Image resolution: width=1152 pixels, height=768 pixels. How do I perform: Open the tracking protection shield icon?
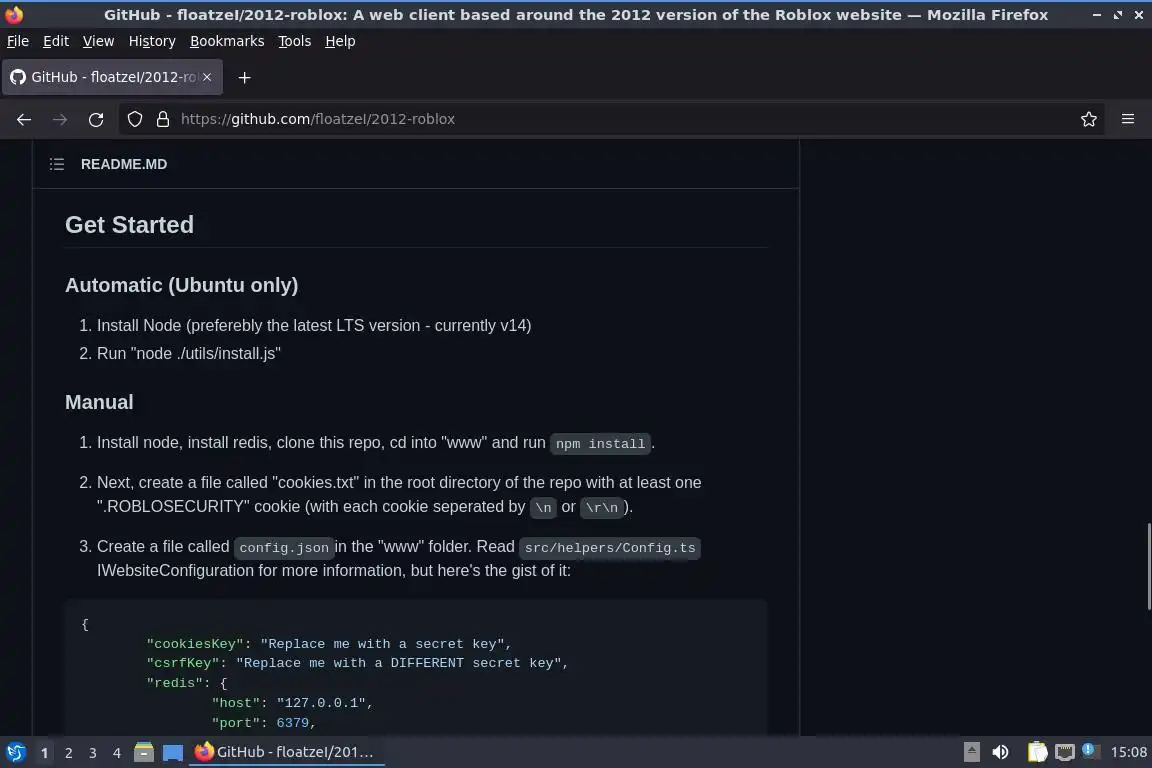[x=134, y=119]
